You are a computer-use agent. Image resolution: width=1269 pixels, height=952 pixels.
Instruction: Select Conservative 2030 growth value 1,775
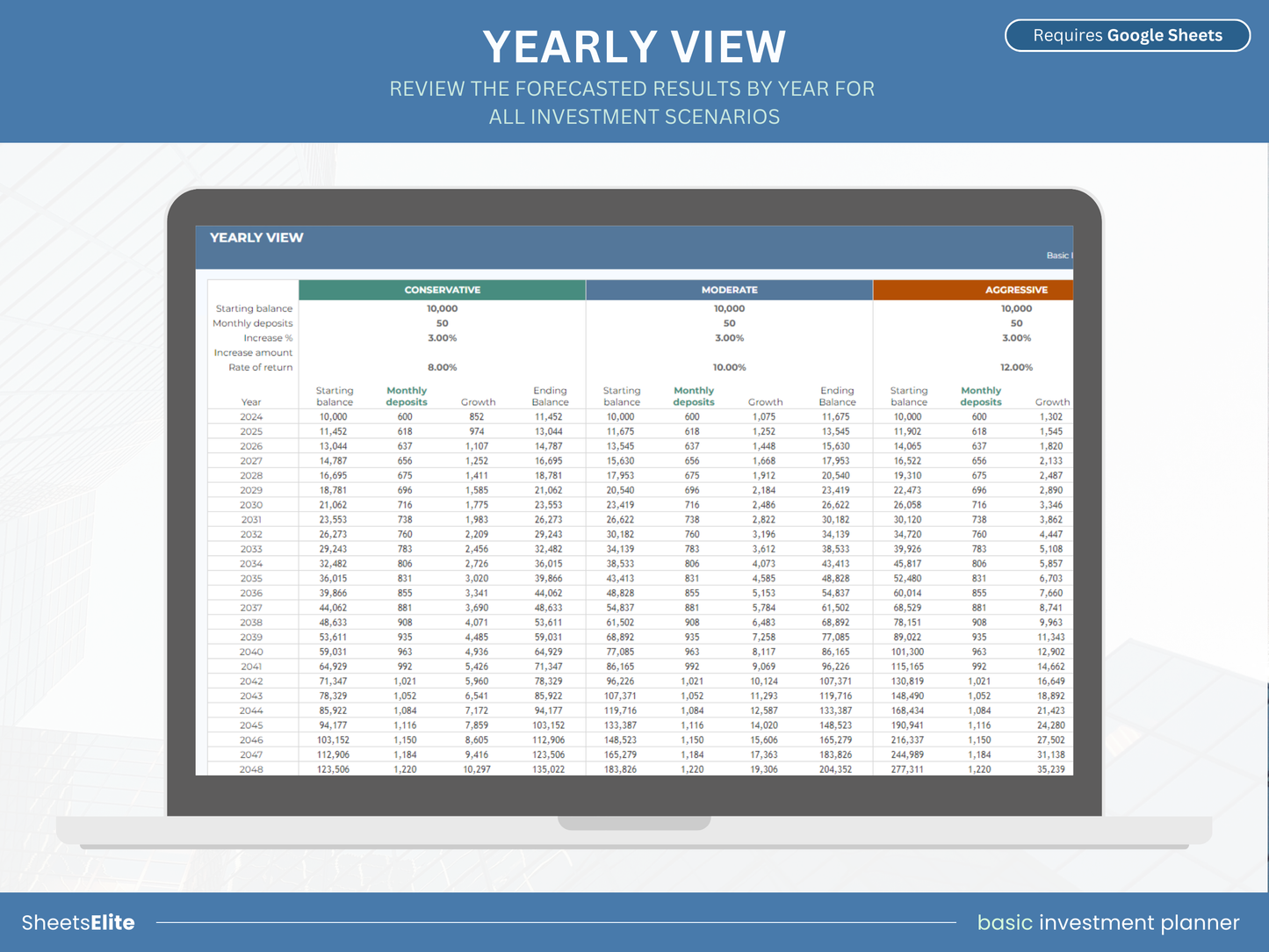pyautogui.click(x=476, y=505)
